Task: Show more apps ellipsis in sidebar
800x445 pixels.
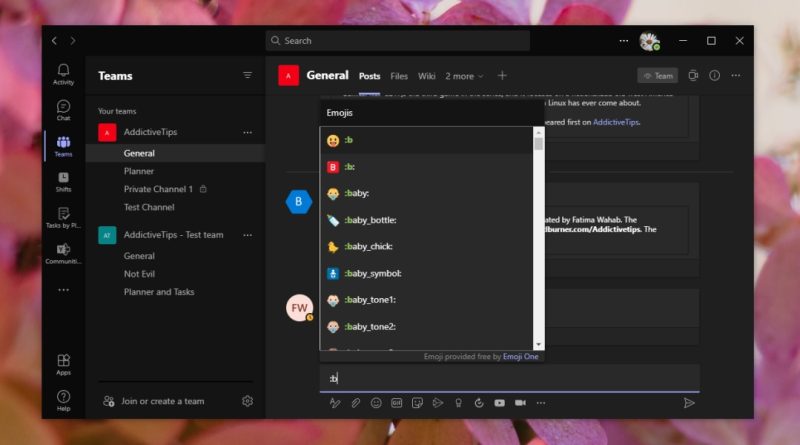Action: point(63,290)
